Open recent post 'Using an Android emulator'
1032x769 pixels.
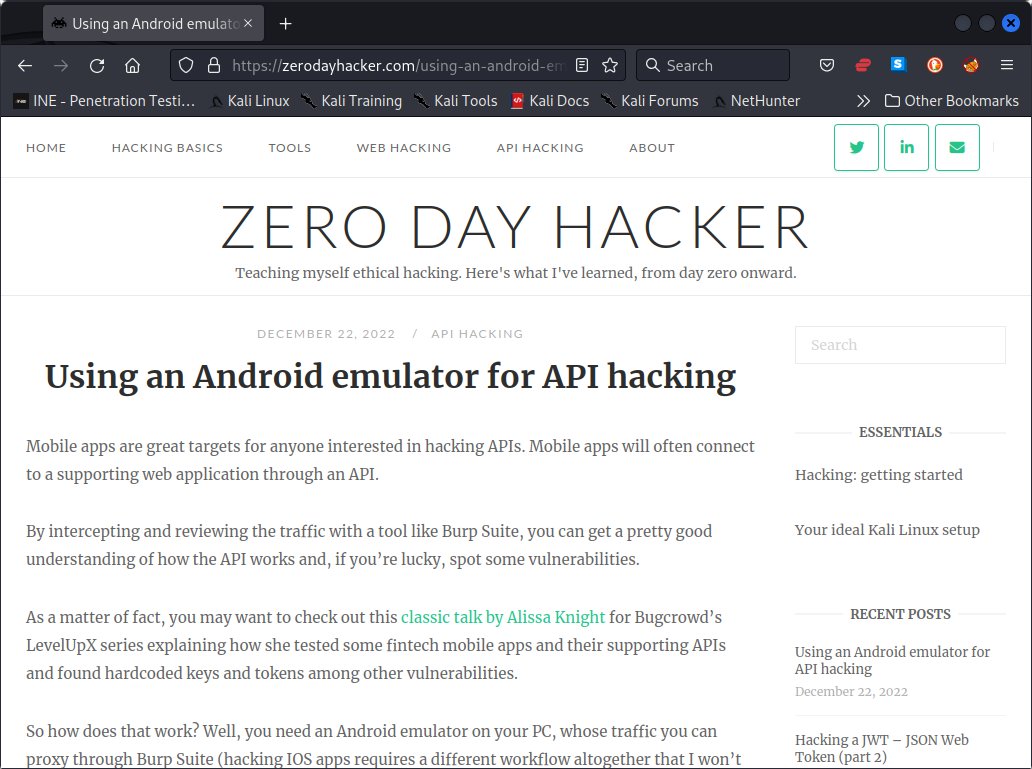pos(892,660)
